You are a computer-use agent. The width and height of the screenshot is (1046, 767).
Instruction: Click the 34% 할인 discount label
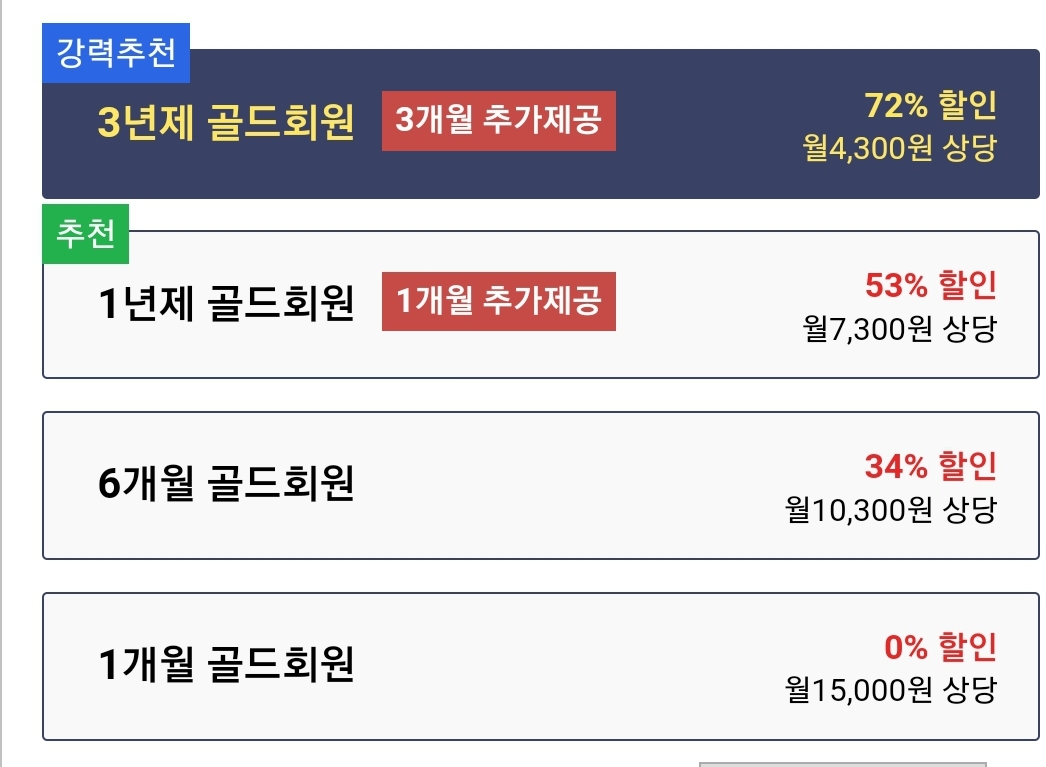[x=930, y=466]
